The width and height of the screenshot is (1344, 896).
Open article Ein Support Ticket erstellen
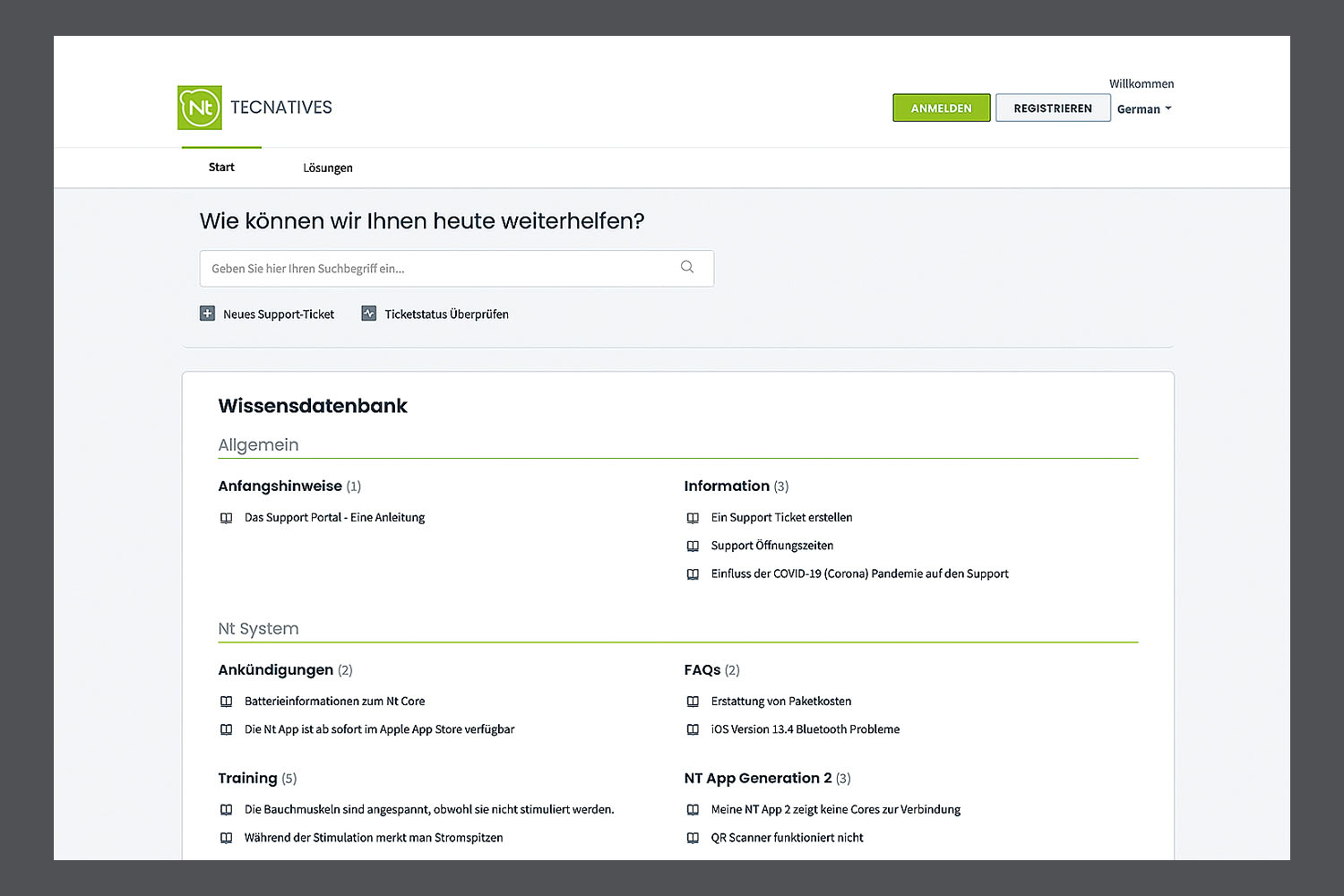click(x=782, y=518)
